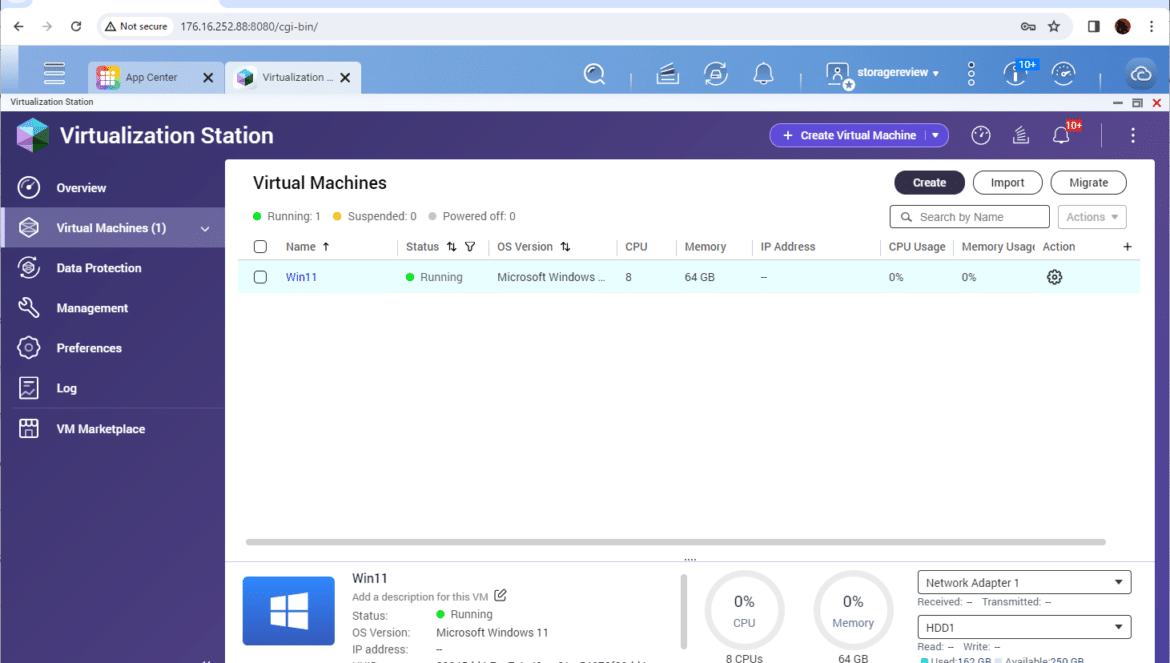Open Virtualization Station notifications bell with 10+
The width and height of the screenshot is (1170, 663).
[1063, 134]
